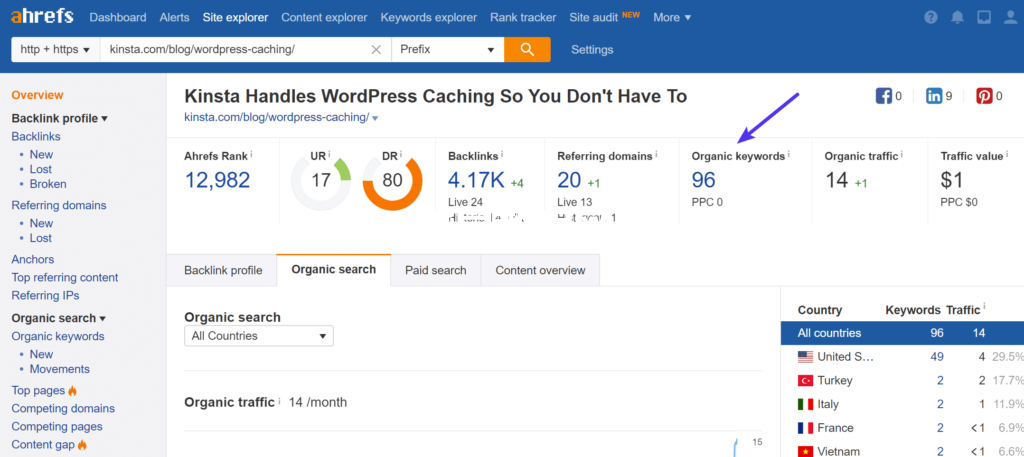
Task: Open Movements under Organic keywords
Action: click(x=59, y=369)
